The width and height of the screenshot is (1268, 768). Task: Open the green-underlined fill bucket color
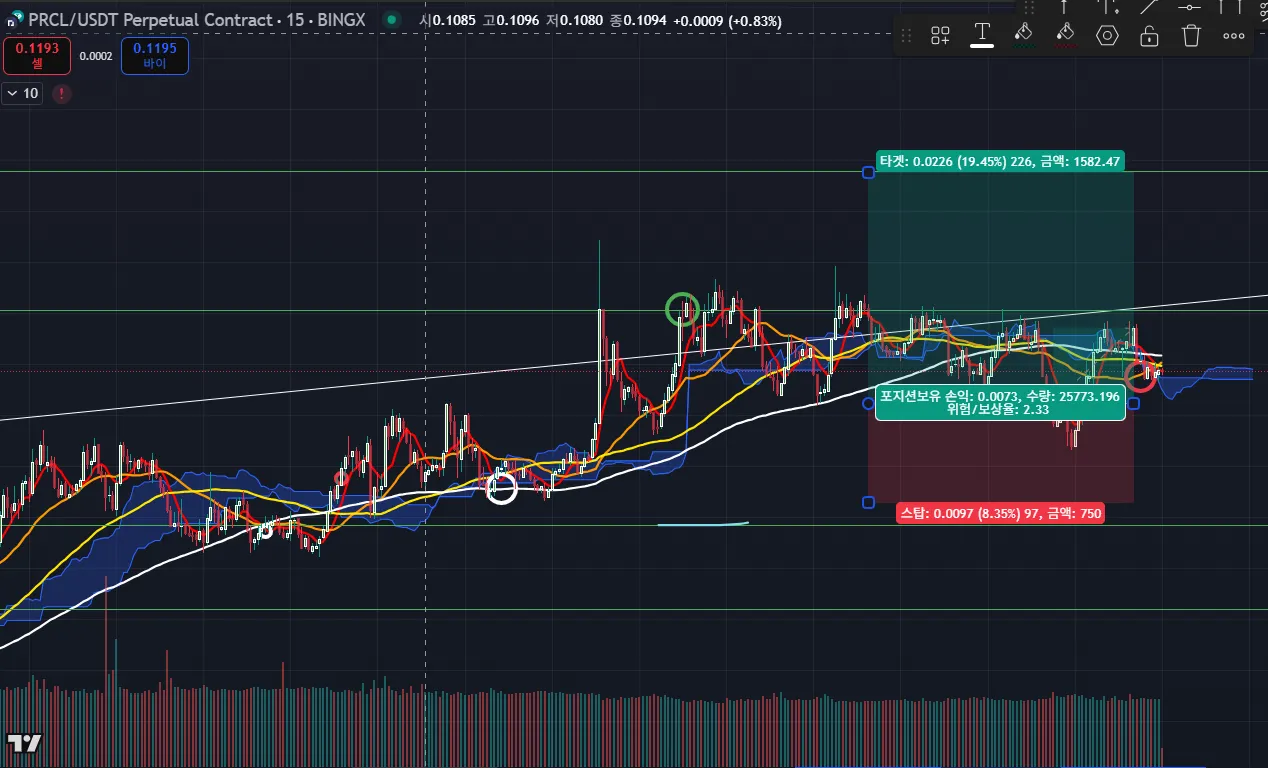click(1022, 35)
